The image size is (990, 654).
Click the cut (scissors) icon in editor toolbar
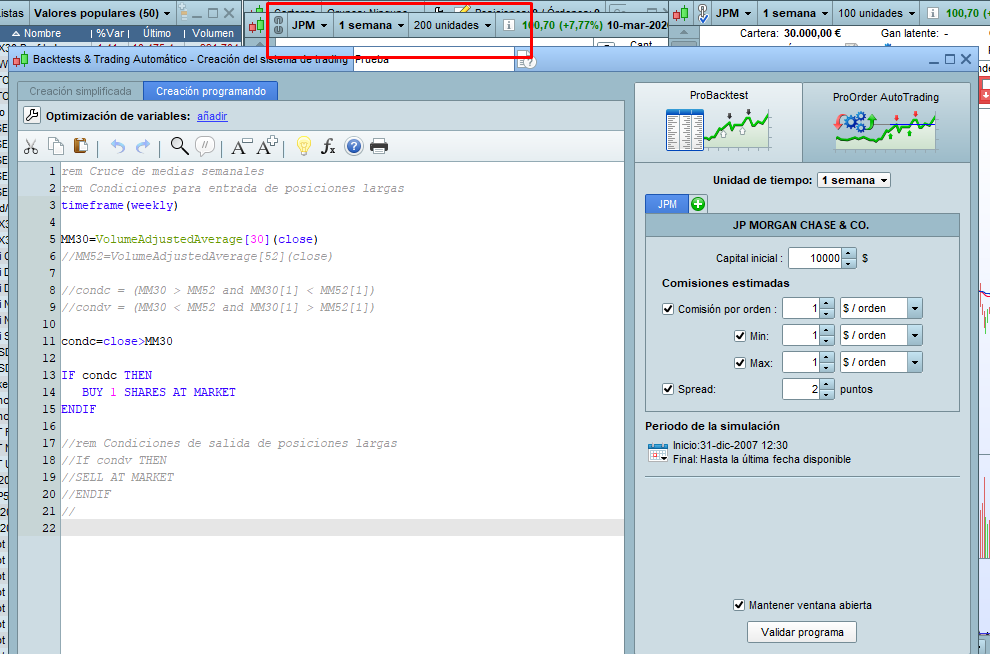tap(31, 147)
